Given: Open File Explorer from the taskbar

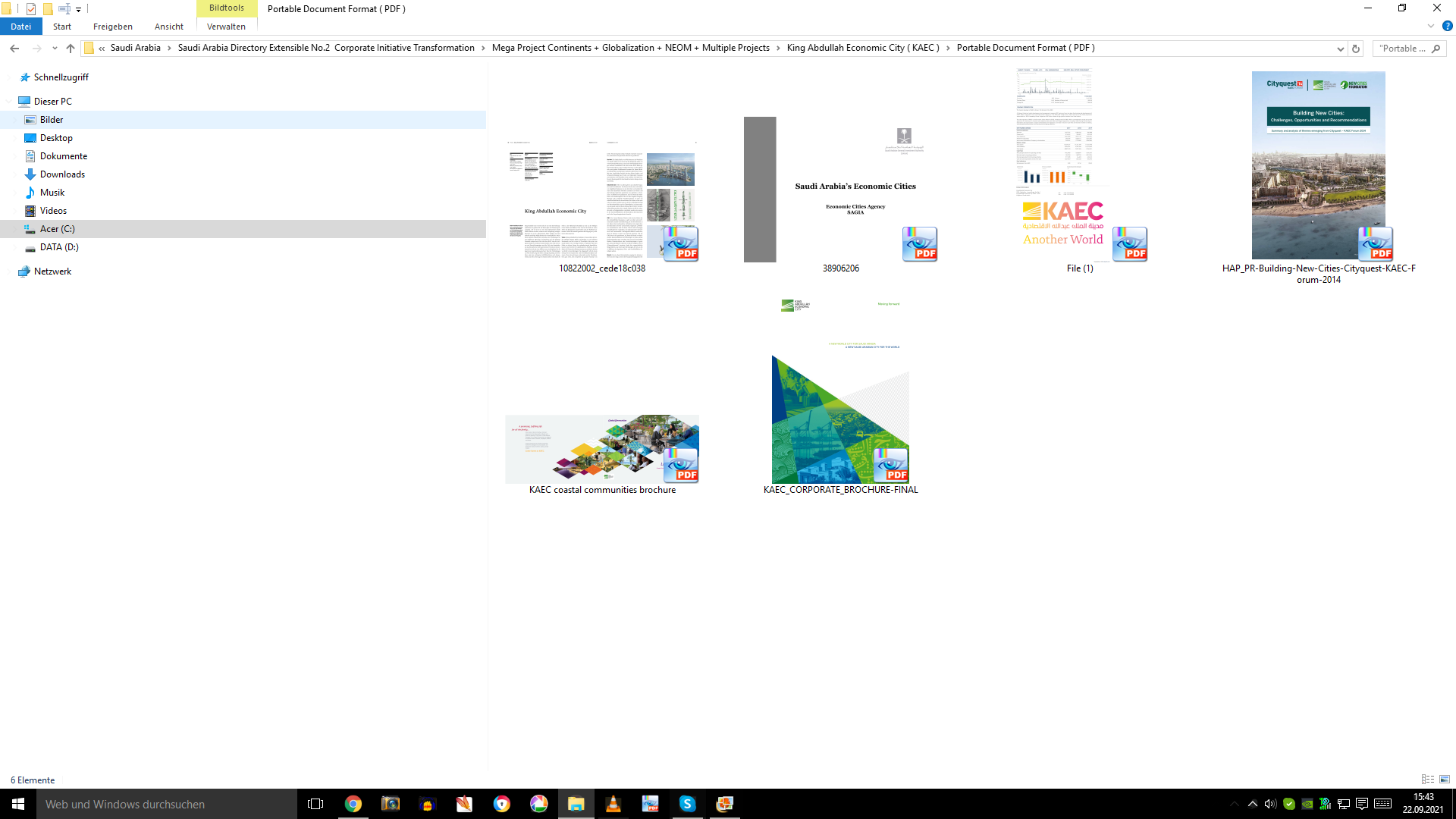Looking at the screenshot, I should click(x=576, y=804).
